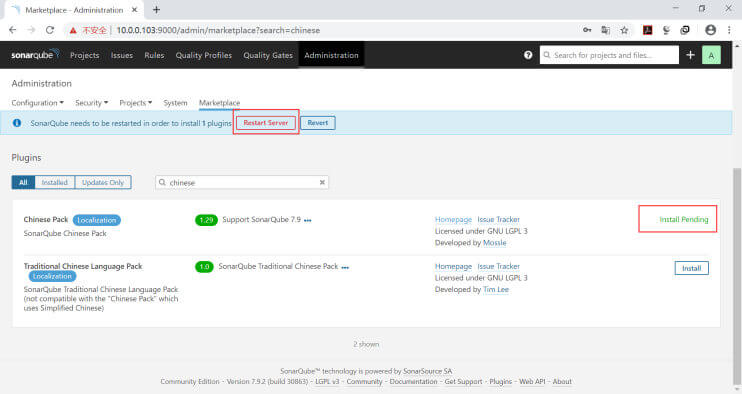Open the saved password key icon

(x=587, y=30)
